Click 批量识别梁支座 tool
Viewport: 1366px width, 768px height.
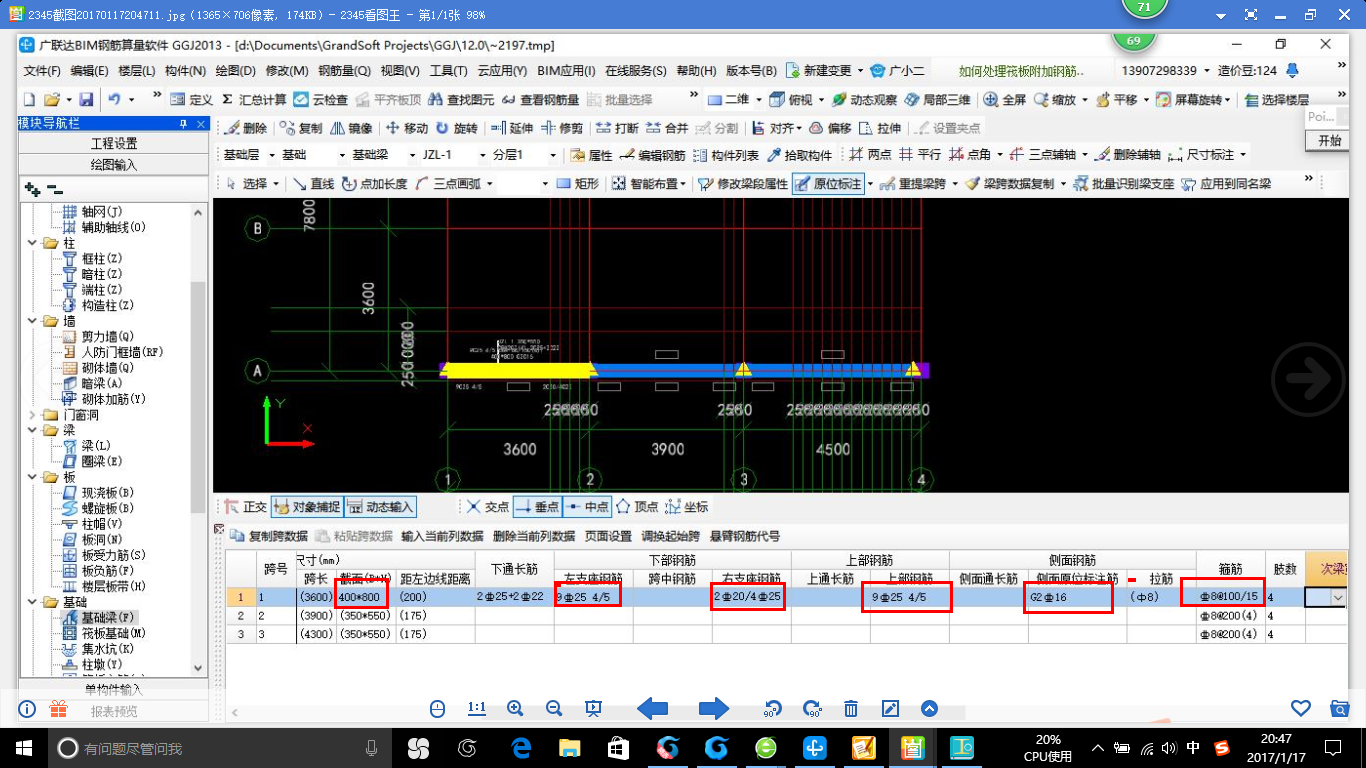click(1125, 183)
